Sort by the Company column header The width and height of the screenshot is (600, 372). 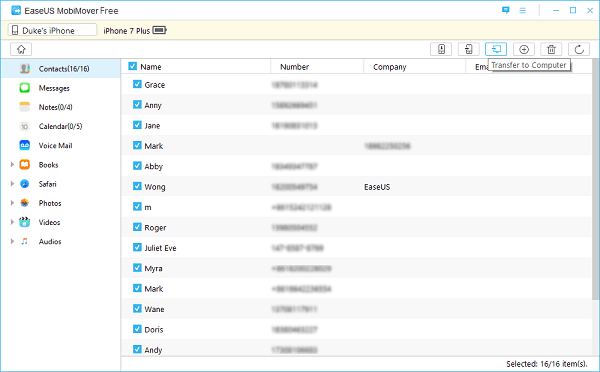[x=390, y=67]
